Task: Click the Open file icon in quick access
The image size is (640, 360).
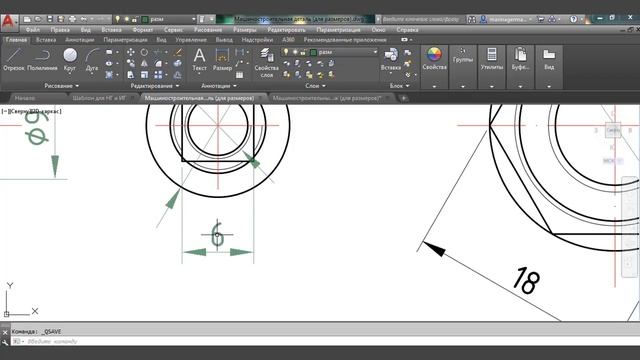Action: (x=38, y=19)
